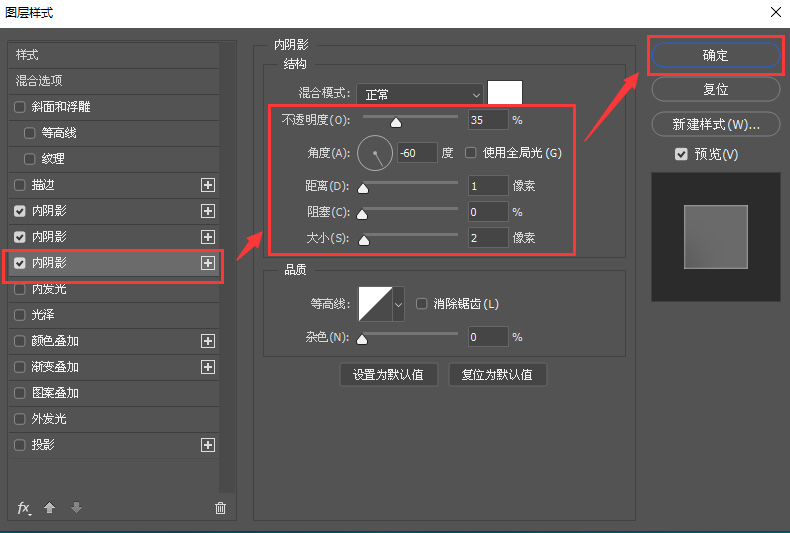This screenshot has width=790, height=533.
Task: Uncheck the highlighted 内阴影 checkbox
Action: tap(20, 263)
